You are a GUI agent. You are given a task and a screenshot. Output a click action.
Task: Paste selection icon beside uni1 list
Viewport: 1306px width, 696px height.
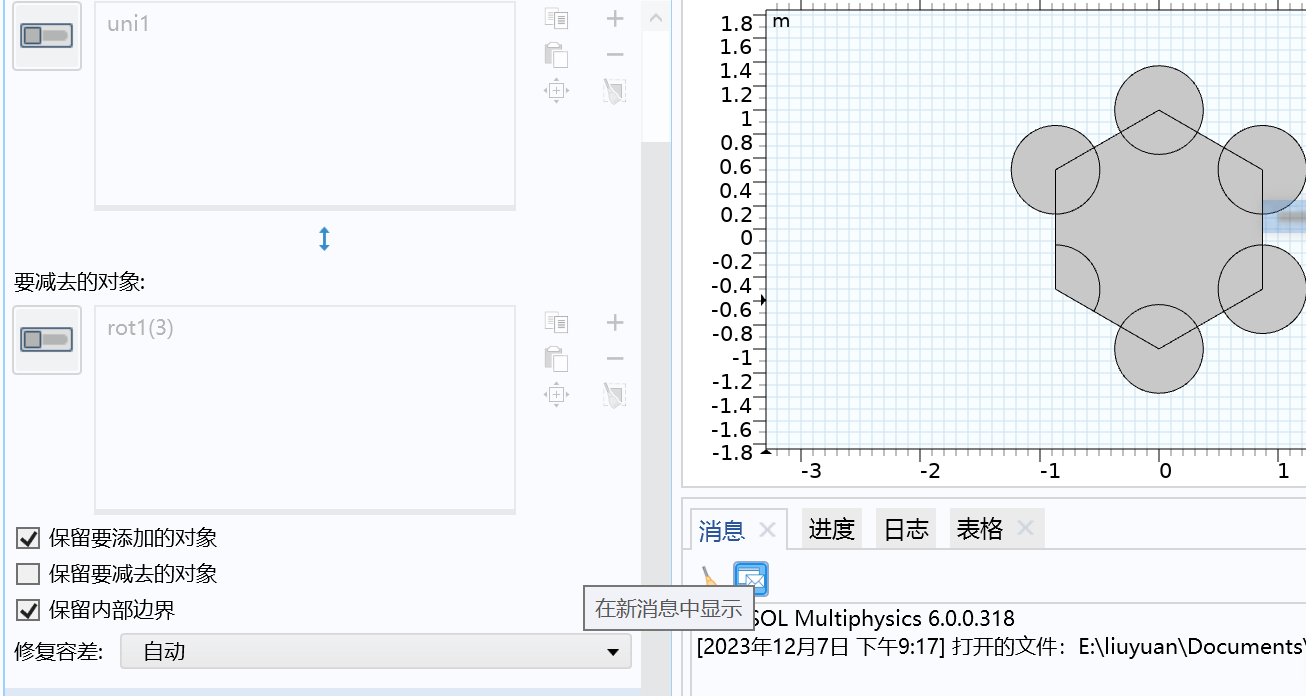coord(556,55)
